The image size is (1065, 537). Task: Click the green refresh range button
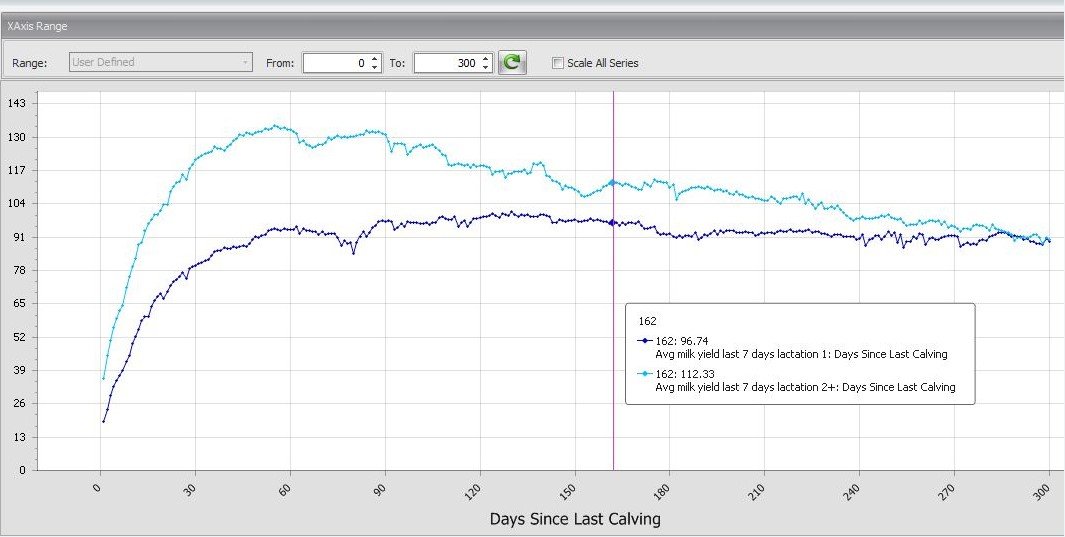pyautogui.click(x=512, y=63)
